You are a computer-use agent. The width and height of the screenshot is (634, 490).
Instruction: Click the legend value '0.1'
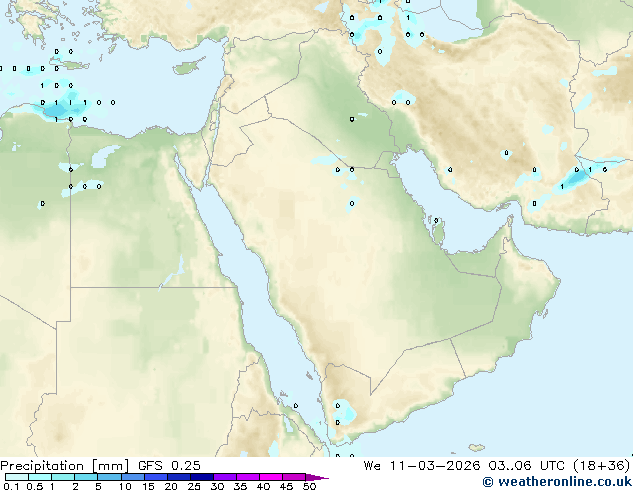tap(11, 486)
